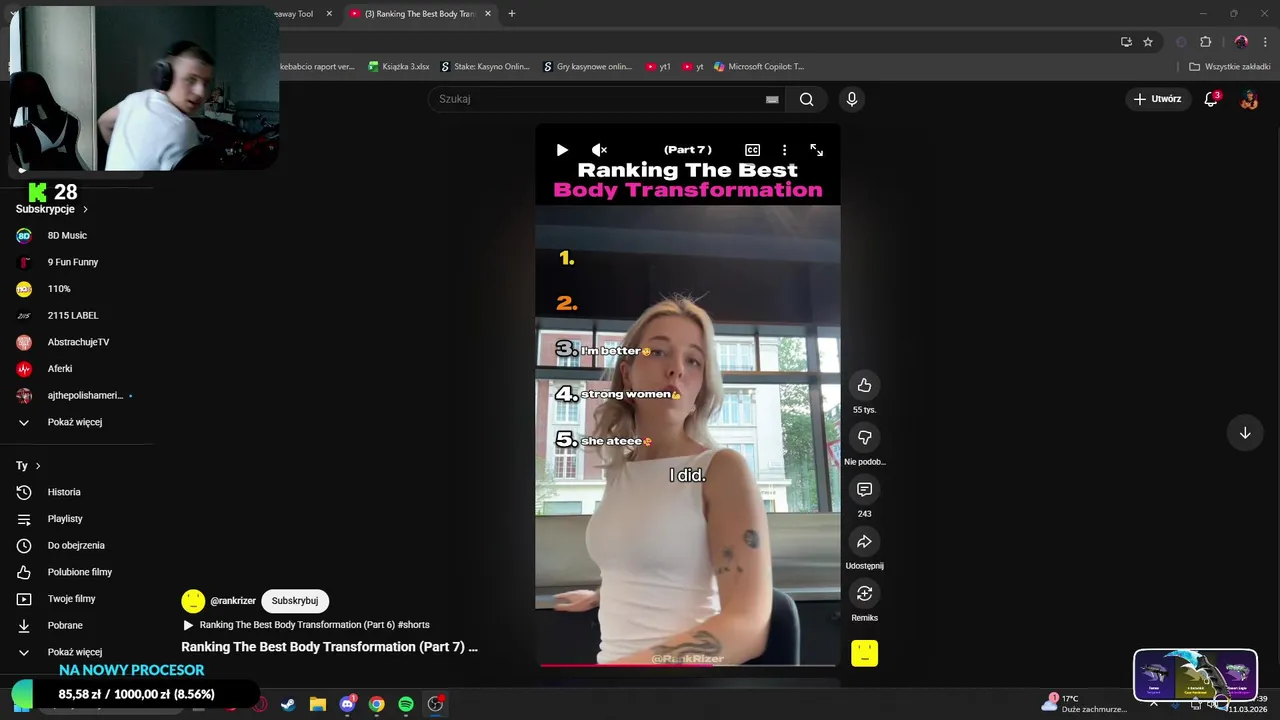Open YouTube notifications bell
The width and height of the screenshot is (1280, 720).
pyautogui.click(x=1211, y=99)
